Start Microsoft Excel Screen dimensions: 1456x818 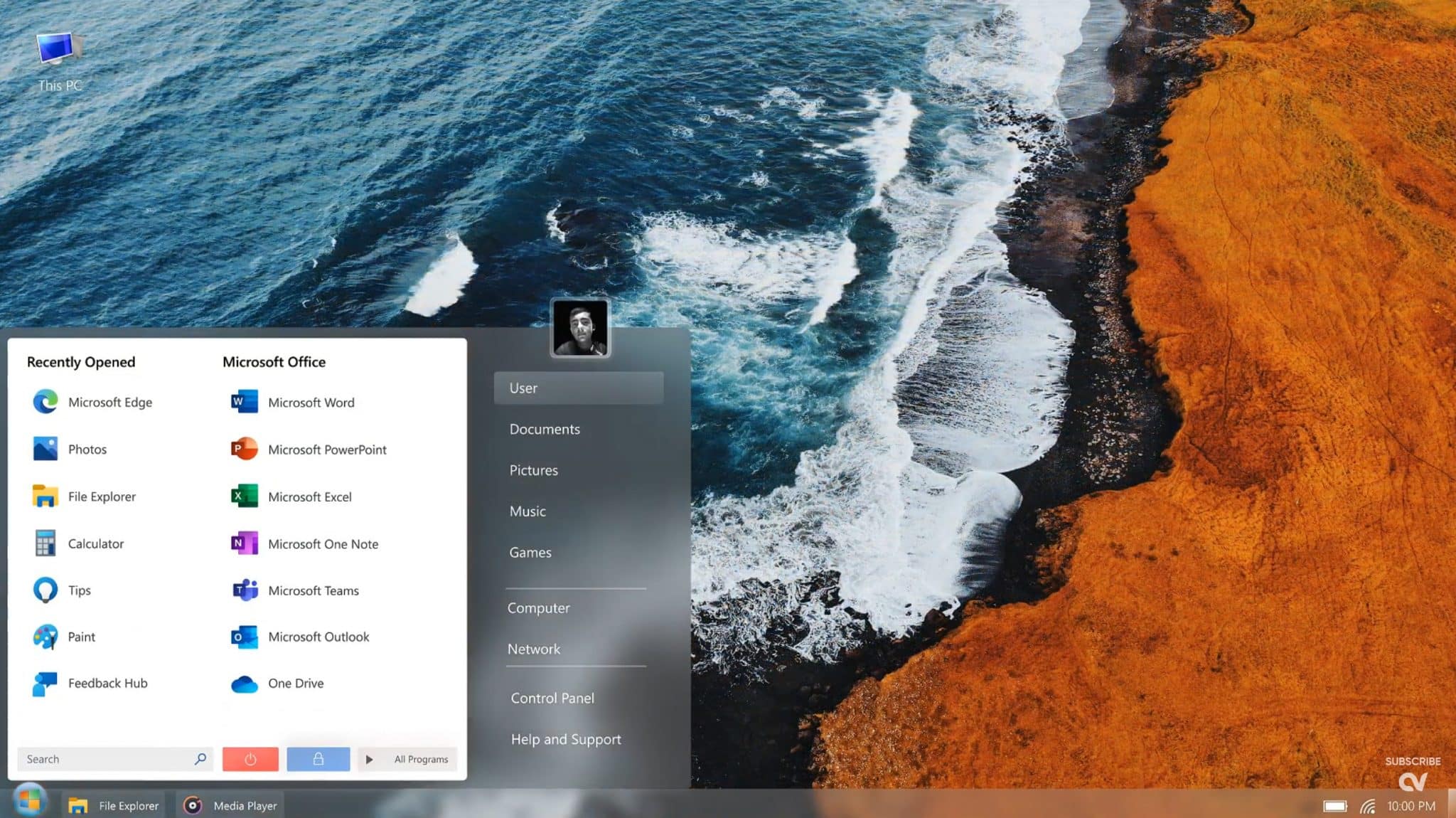tap(309, 496)
